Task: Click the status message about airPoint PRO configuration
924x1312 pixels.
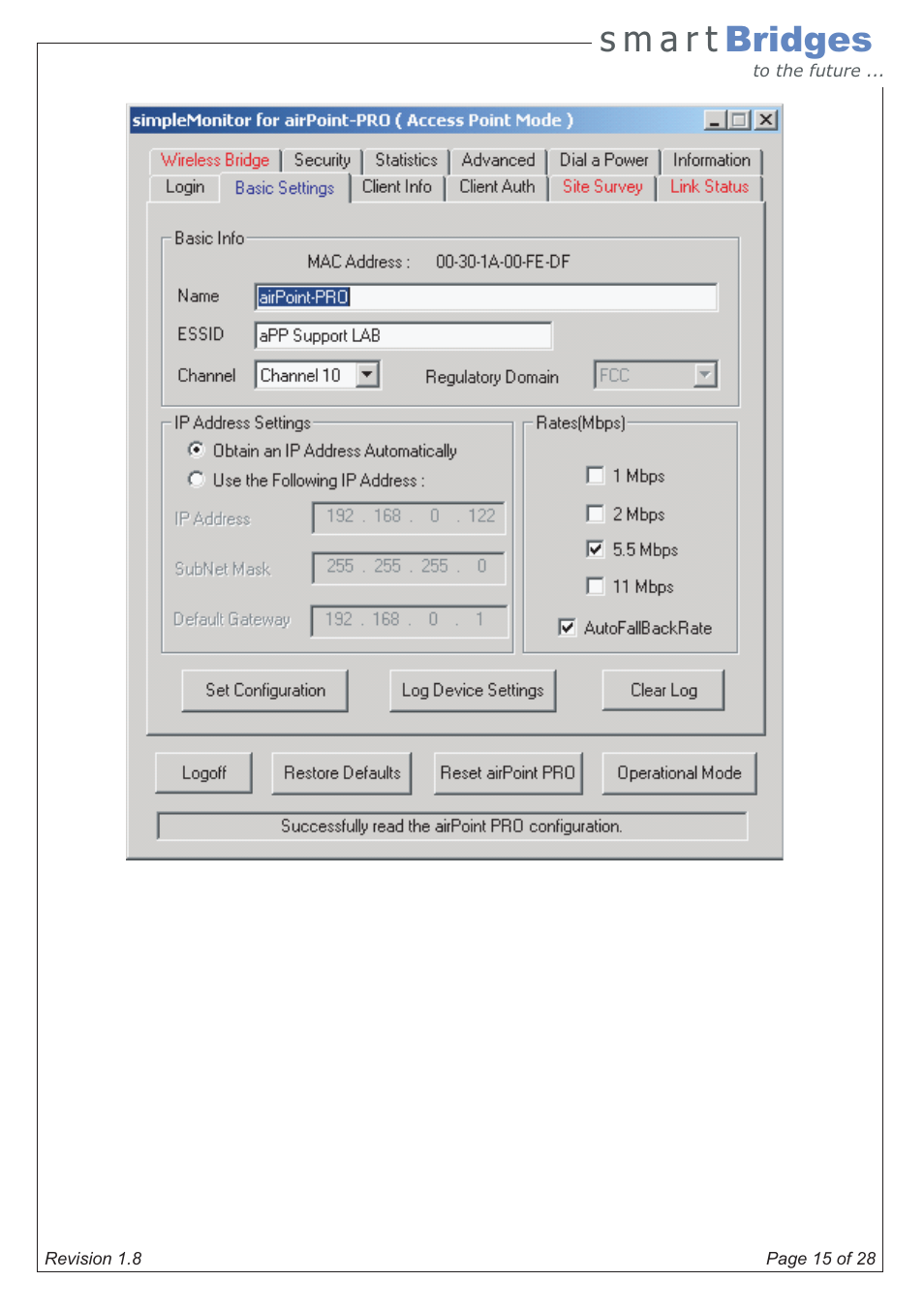Action: tap(451, 827)
